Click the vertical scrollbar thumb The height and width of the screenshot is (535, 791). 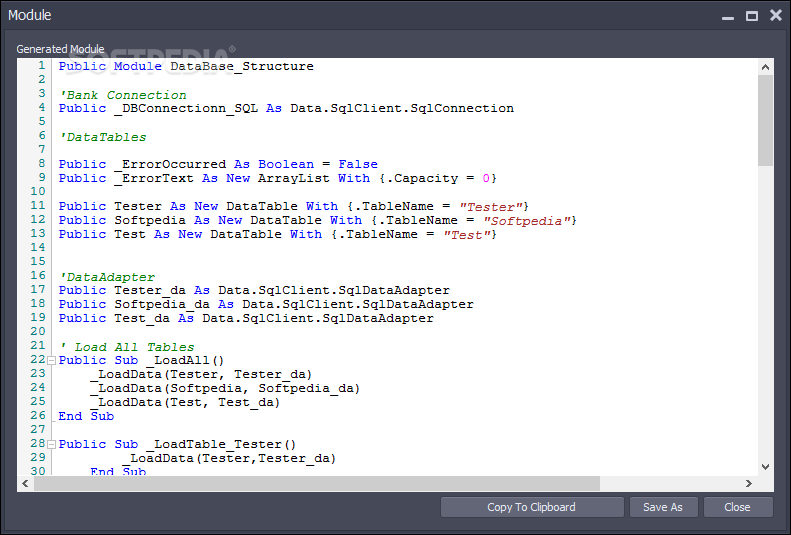(x=765, y=121)
